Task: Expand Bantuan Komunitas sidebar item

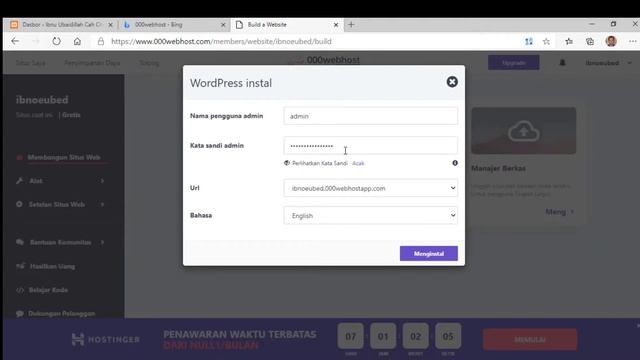Action: pos(61,242)
